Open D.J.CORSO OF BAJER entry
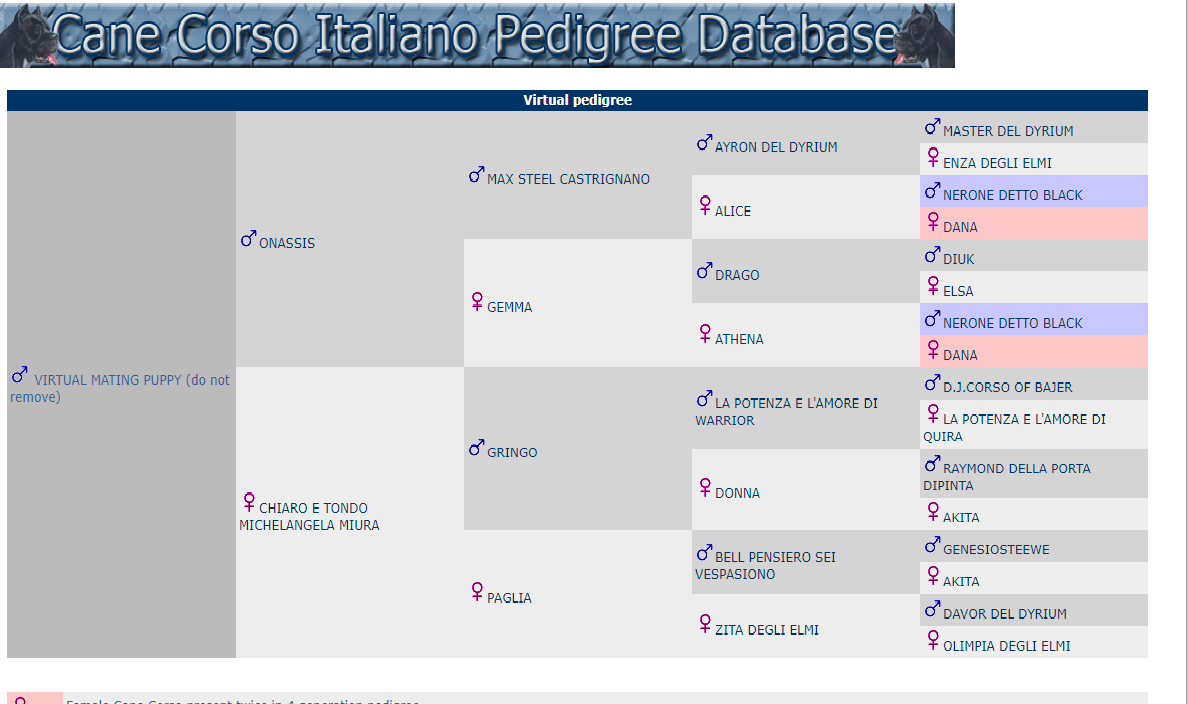1188x704 pixels. pos(1008,388)
